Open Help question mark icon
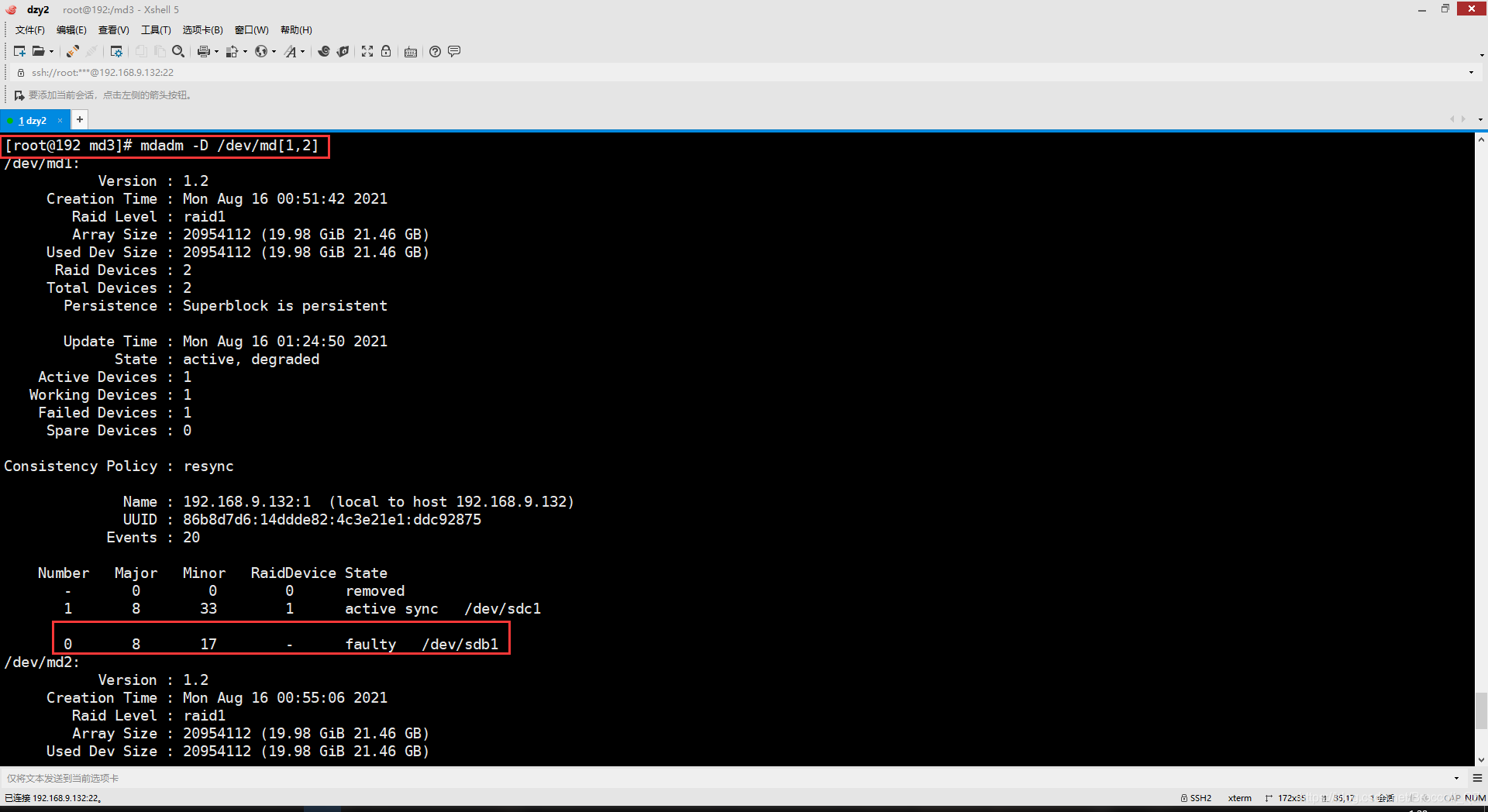This screenshot has width=1488, height=812. [435, 51]
